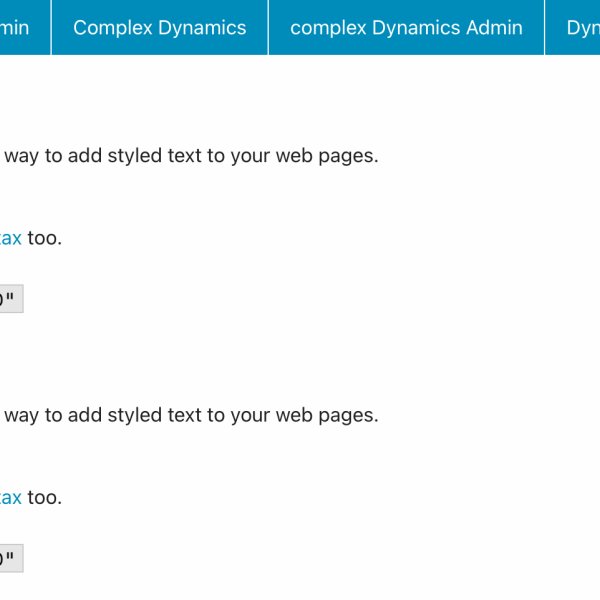600x600 pixels.
Task: Select the cut-off tab ending in "min"
Action: point(18,27)
